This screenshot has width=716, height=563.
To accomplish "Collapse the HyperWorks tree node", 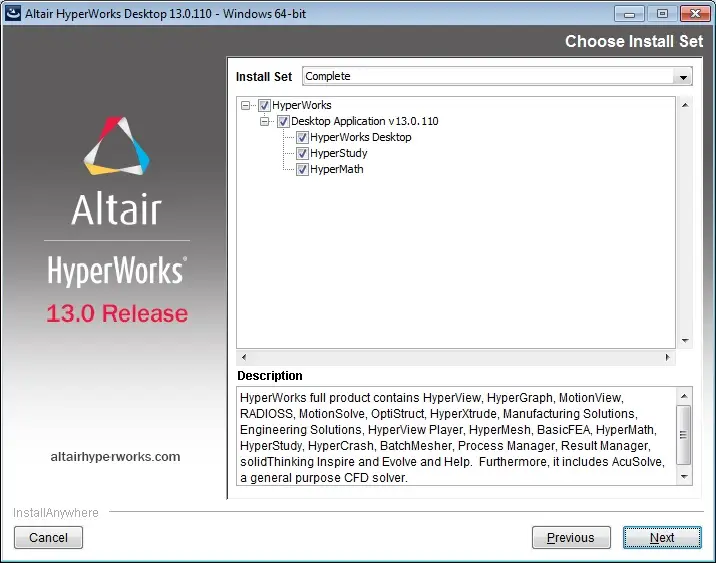I will click(x=246, y=105).
